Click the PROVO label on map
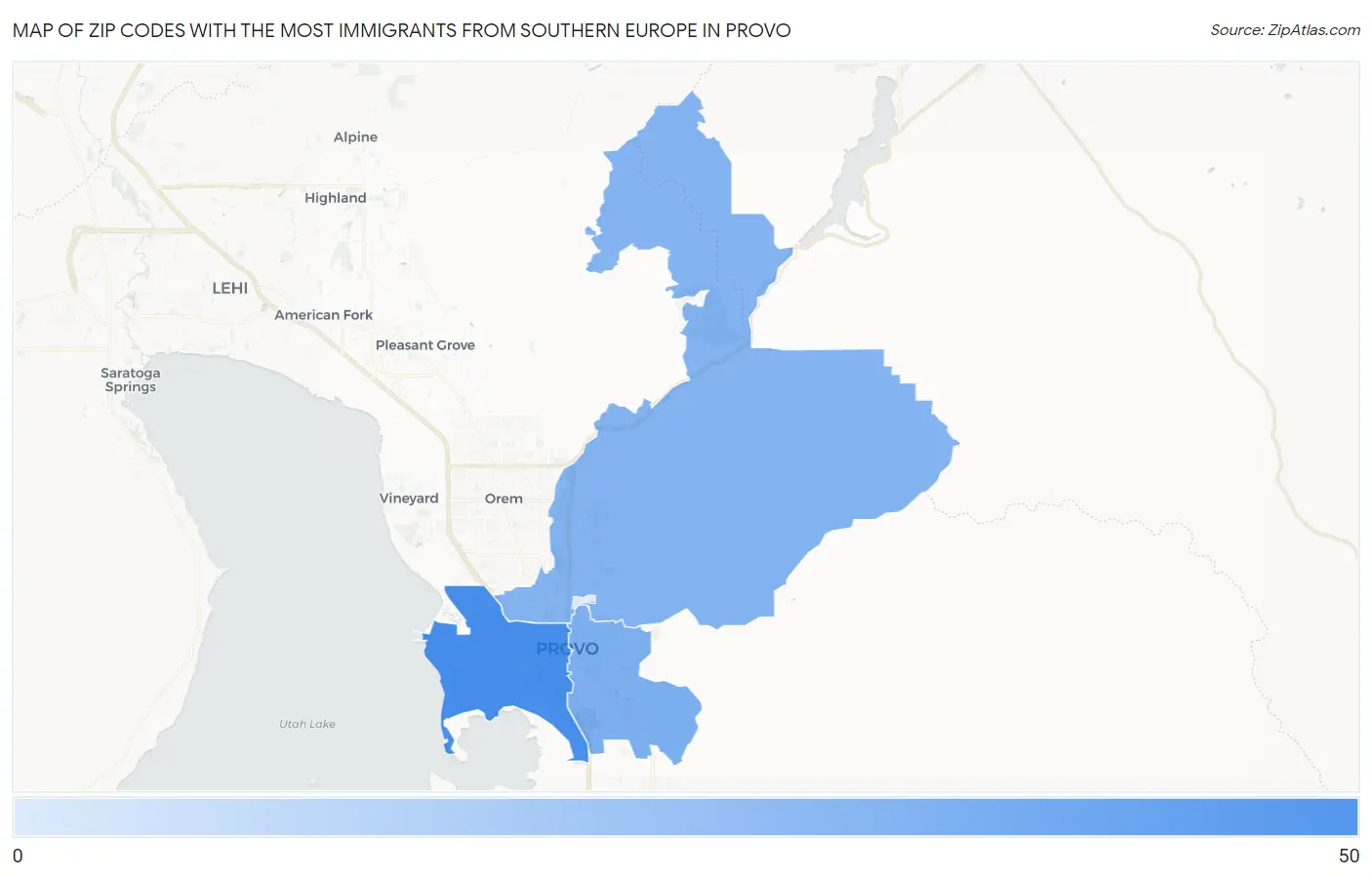The width and height of the screenshot is (1372, 877). point(567,649)
